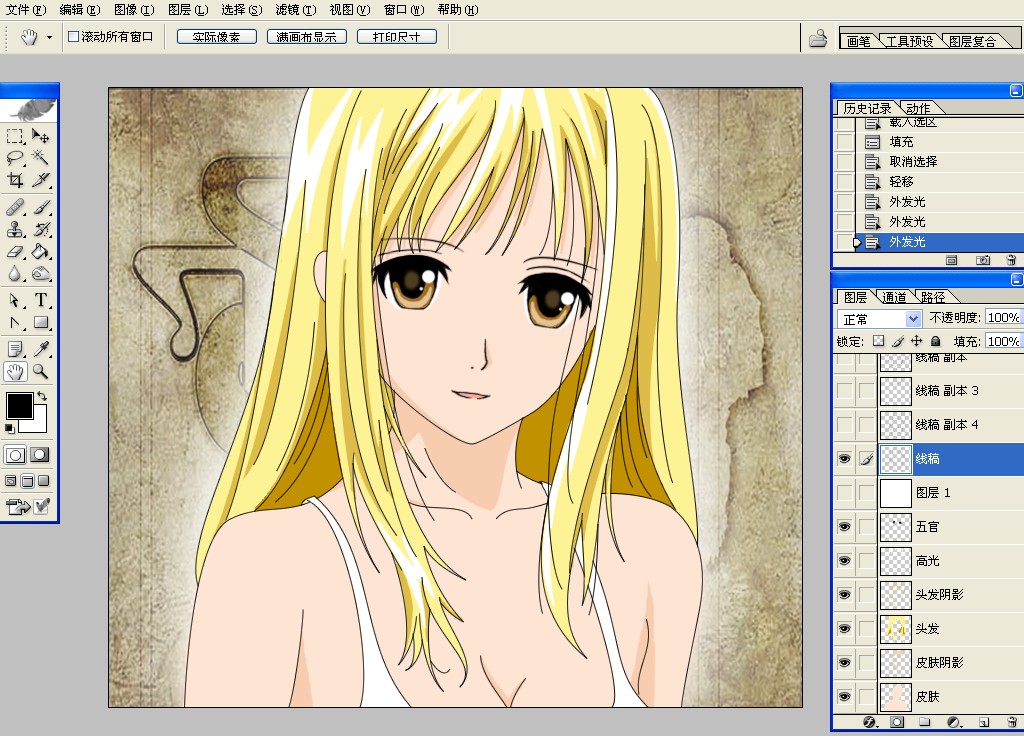The image size is (1024, 736).
Task: Enable the 滚动所有窗口 checkbox
Action: click(x=73, y=37)
